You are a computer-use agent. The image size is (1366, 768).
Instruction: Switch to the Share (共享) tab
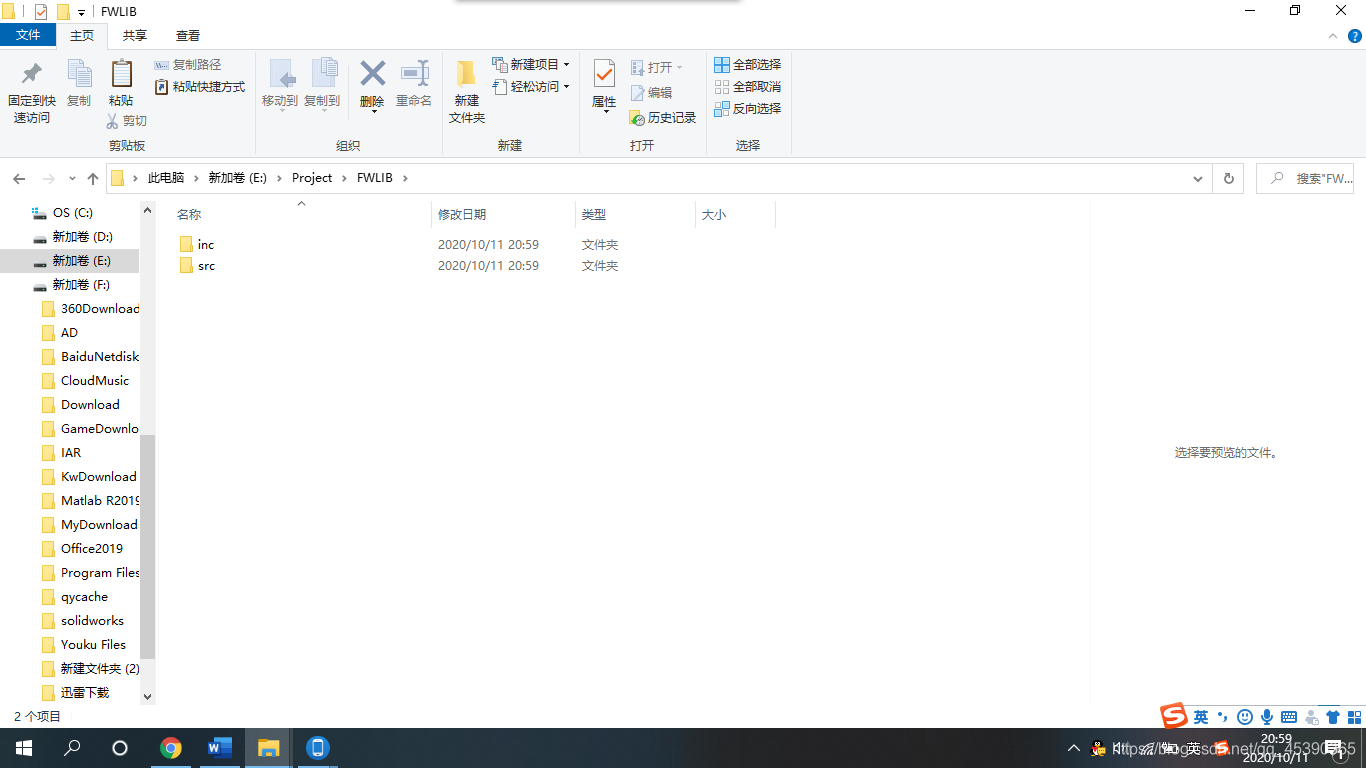click(x=135, y=35)
